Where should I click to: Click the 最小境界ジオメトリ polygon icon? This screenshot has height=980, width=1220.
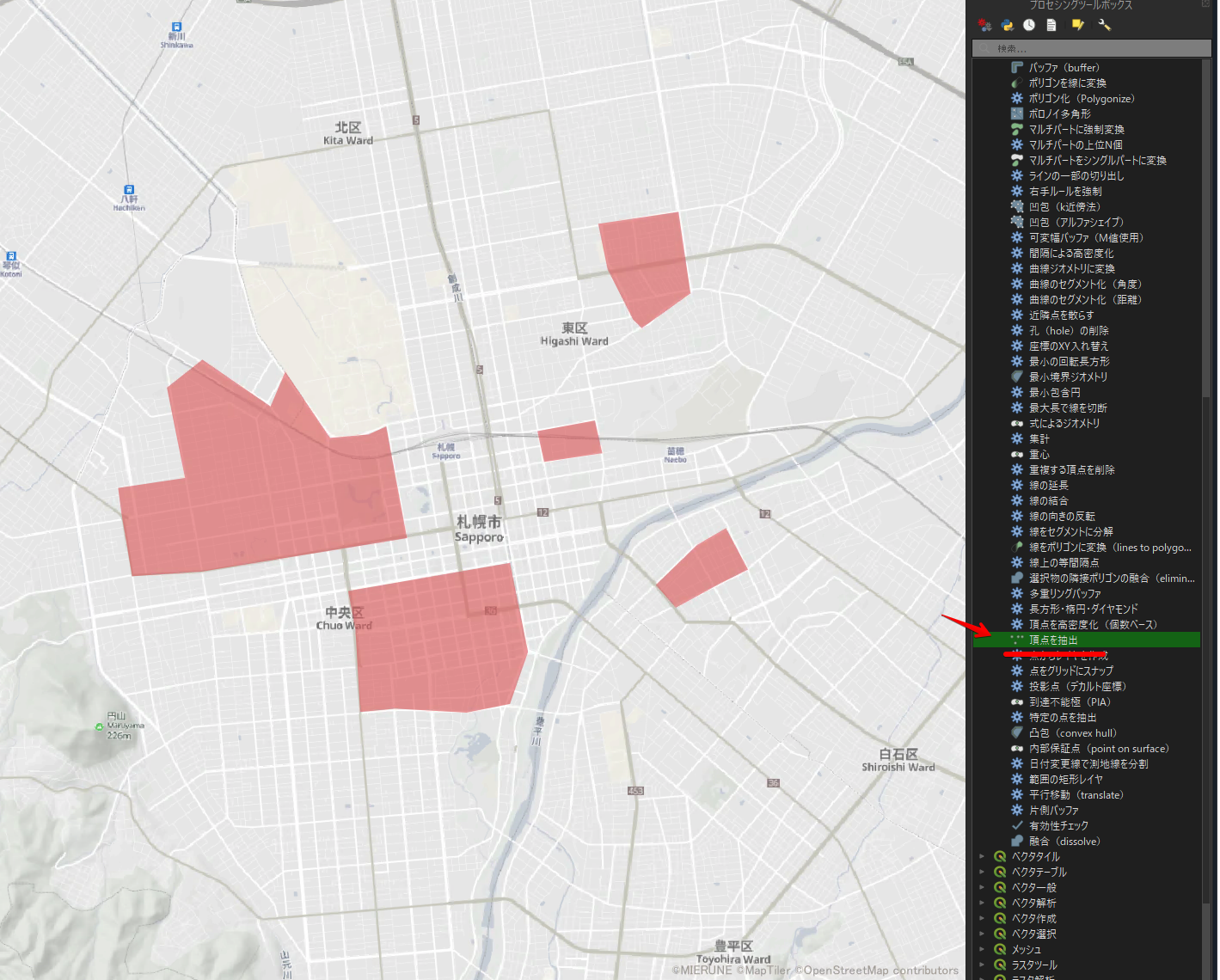click(1017, 377)
